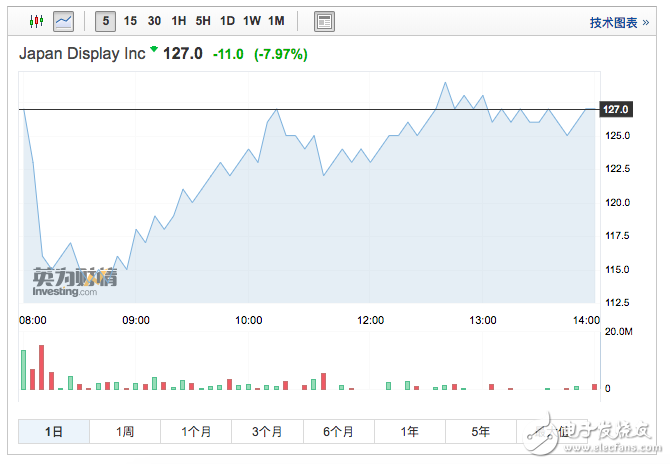Click the 12:00 time axis label
The height and width of the screenshot is (464, 670).
370,320
